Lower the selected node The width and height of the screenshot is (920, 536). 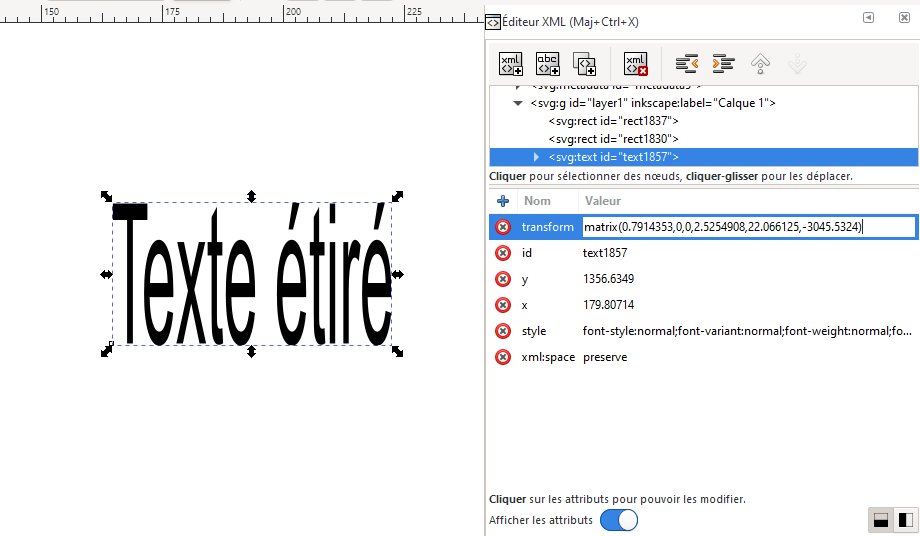[x=797, y=63]
